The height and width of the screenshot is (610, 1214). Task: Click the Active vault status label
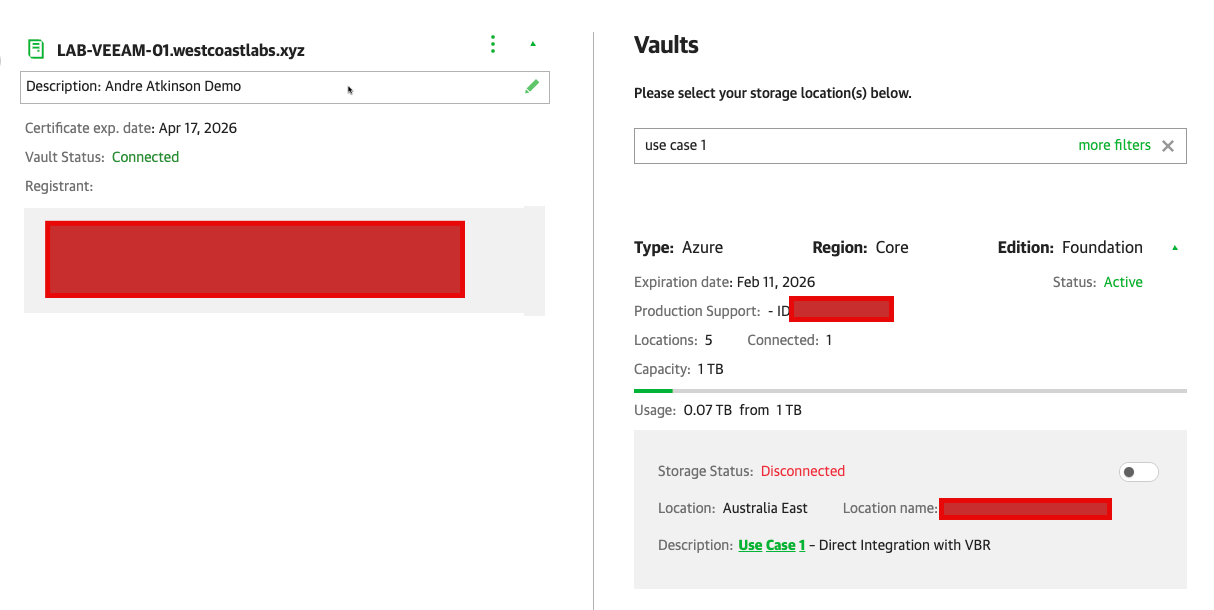1122,282
